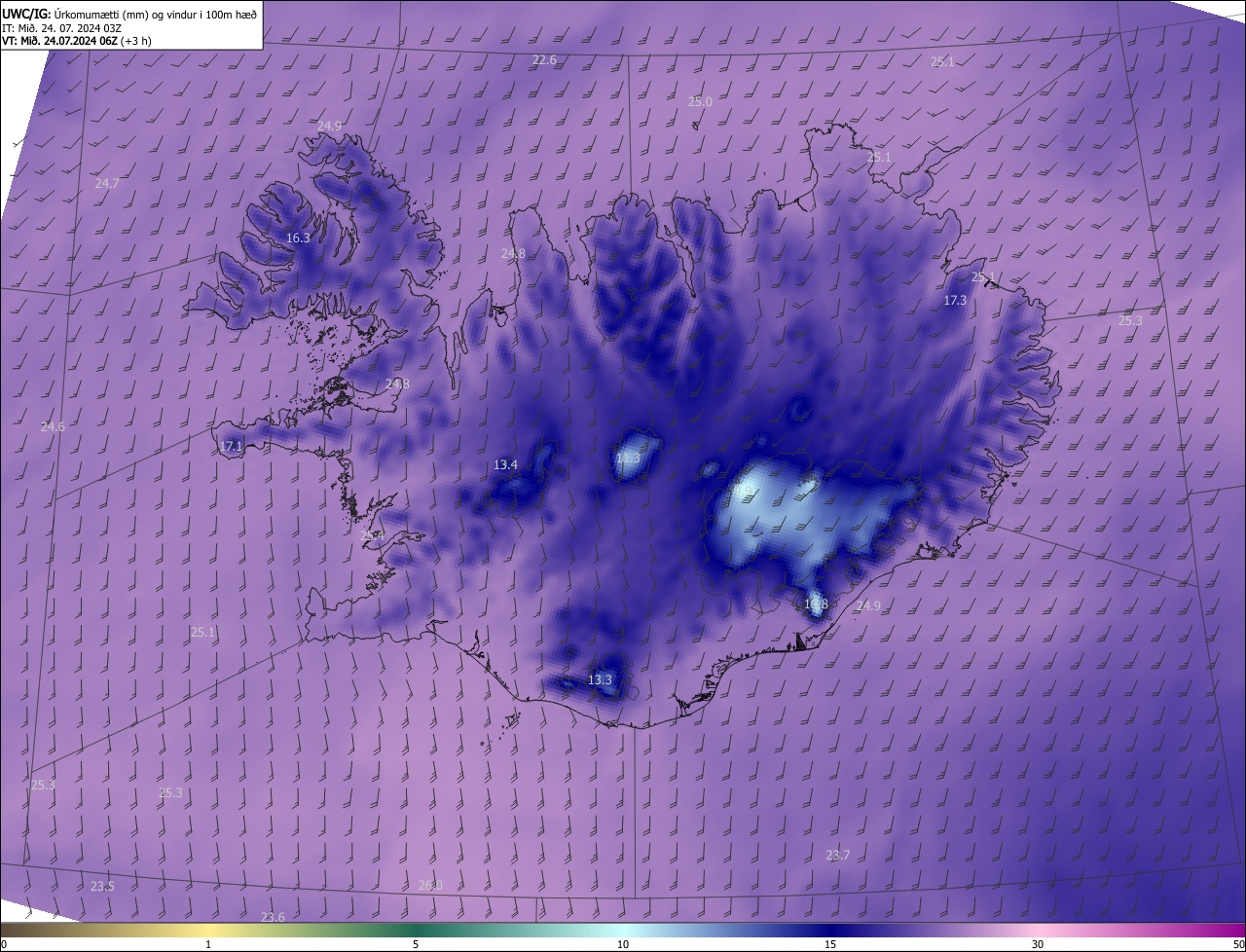Click the 16.3 value over the Westfjords
1246x952 pixels.
pos(298,238)
